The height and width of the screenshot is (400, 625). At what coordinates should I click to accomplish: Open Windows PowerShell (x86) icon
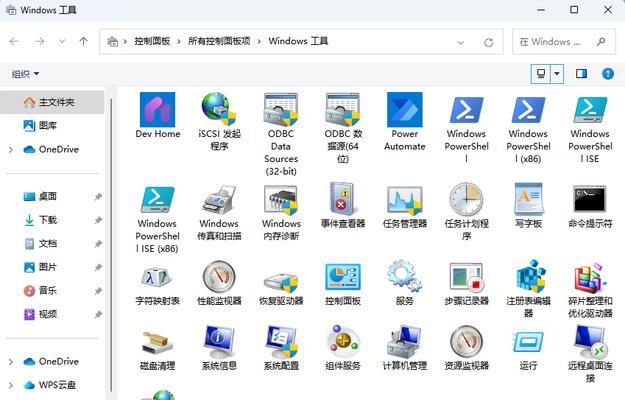[x=529, y=110]
